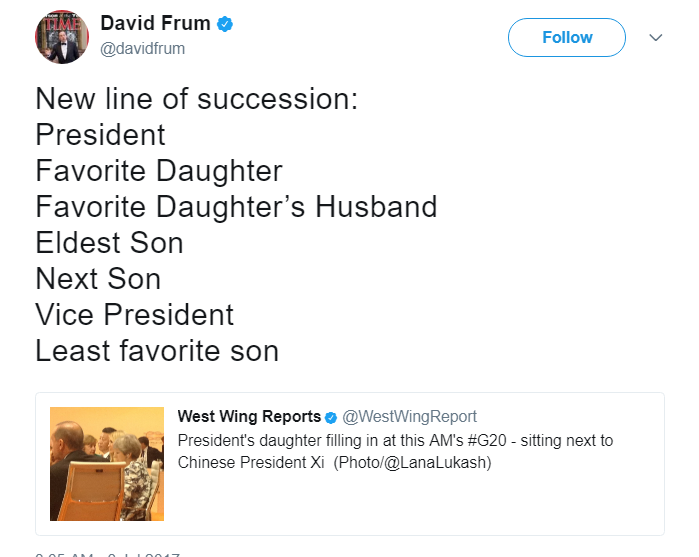This screenshot has height=557, width=699.
Task: Click David Frum's profile avatar
Action: 62,37
